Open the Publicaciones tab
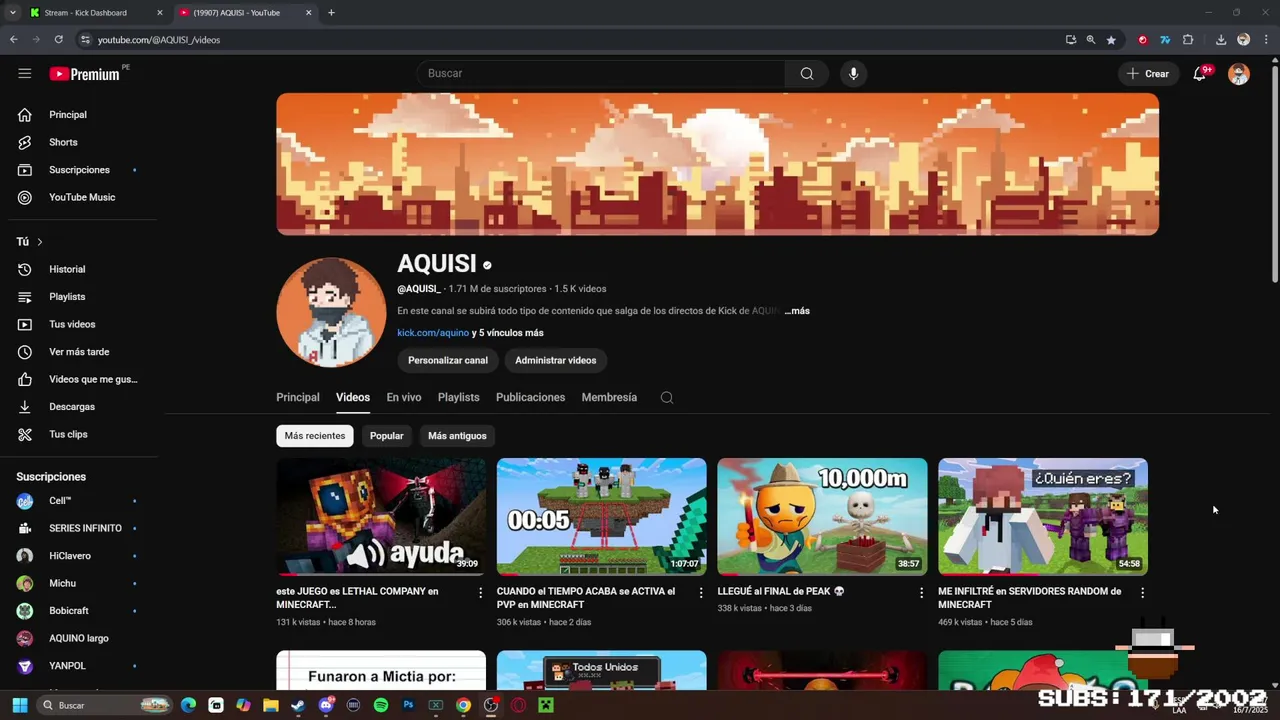 click(531, 398)
